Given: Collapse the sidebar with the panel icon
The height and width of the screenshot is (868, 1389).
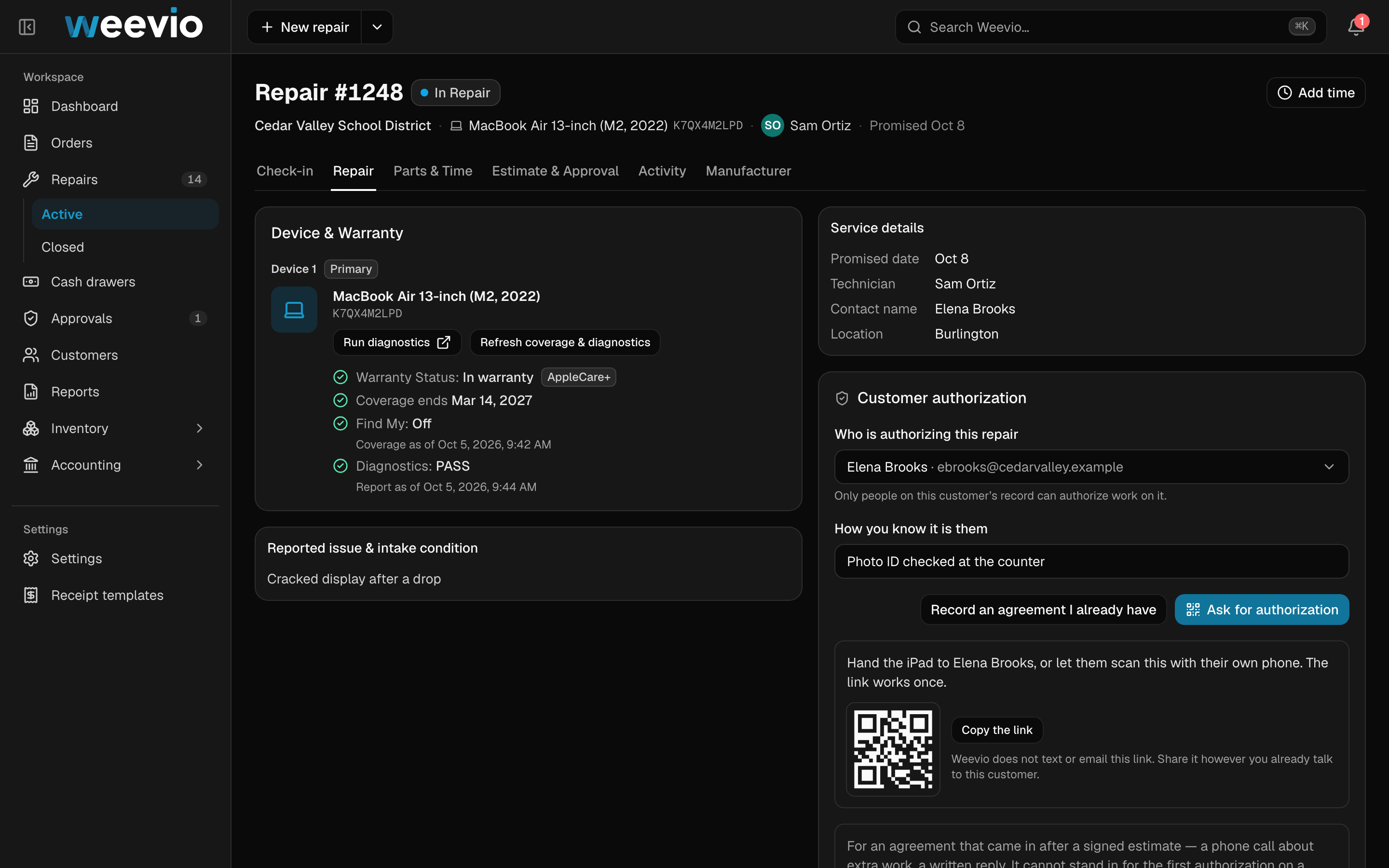Looking at the screenshot, I should (x=27, y=27).
